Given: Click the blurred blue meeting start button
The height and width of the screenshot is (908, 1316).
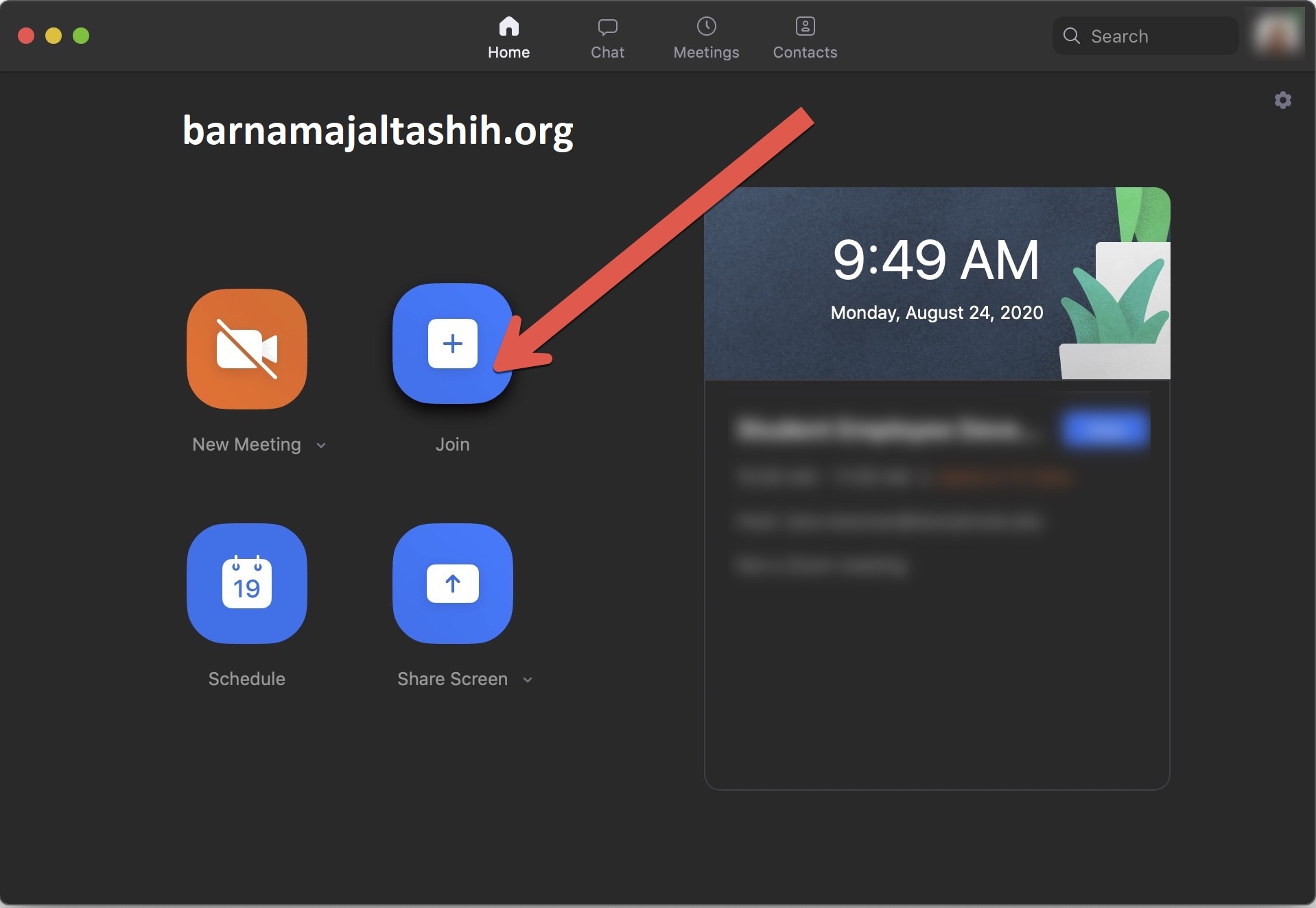Looking at the screenshot, I should click(x=1105, y=429).
